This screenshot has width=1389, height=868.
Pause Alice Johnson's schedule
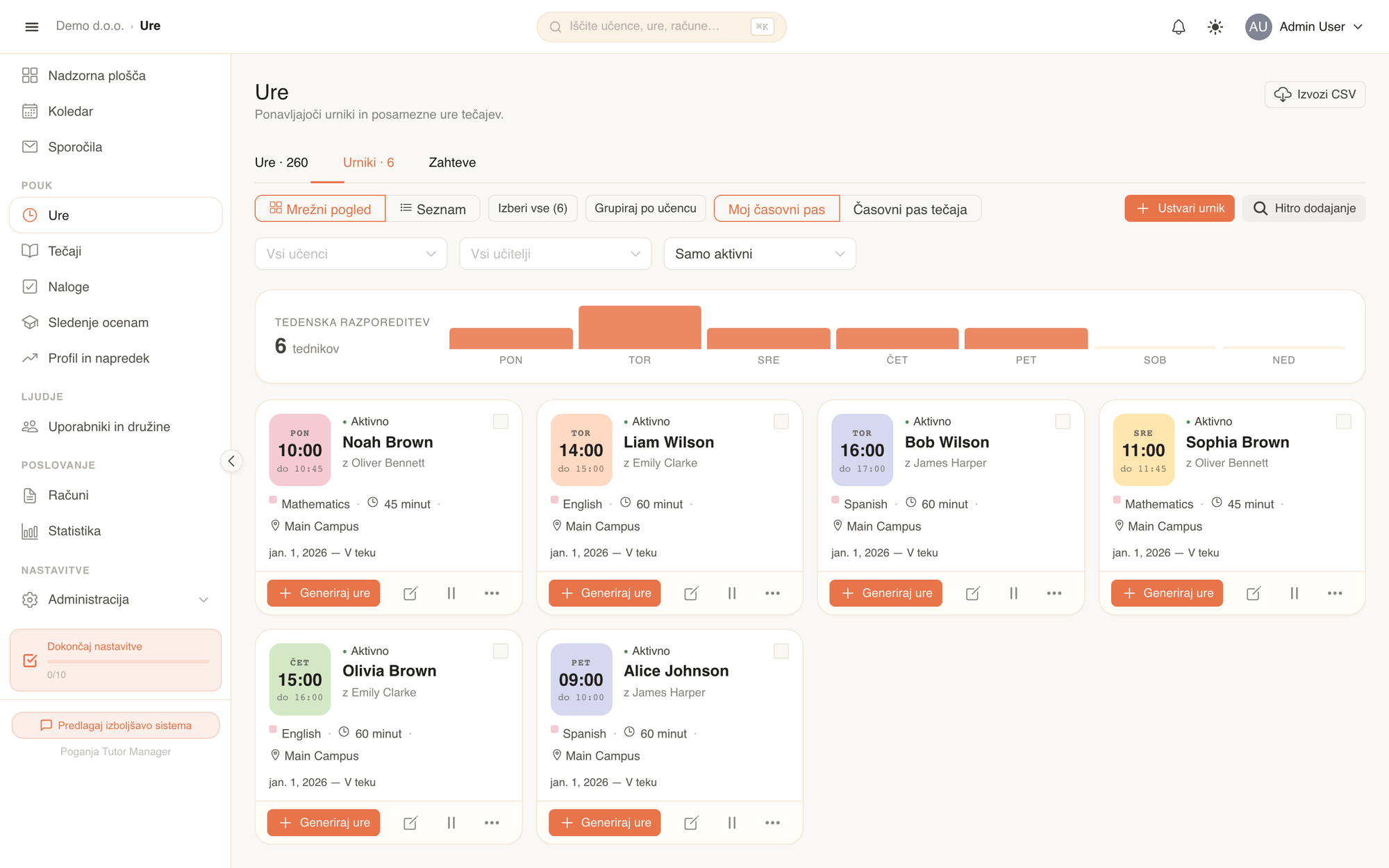[732, 823]
